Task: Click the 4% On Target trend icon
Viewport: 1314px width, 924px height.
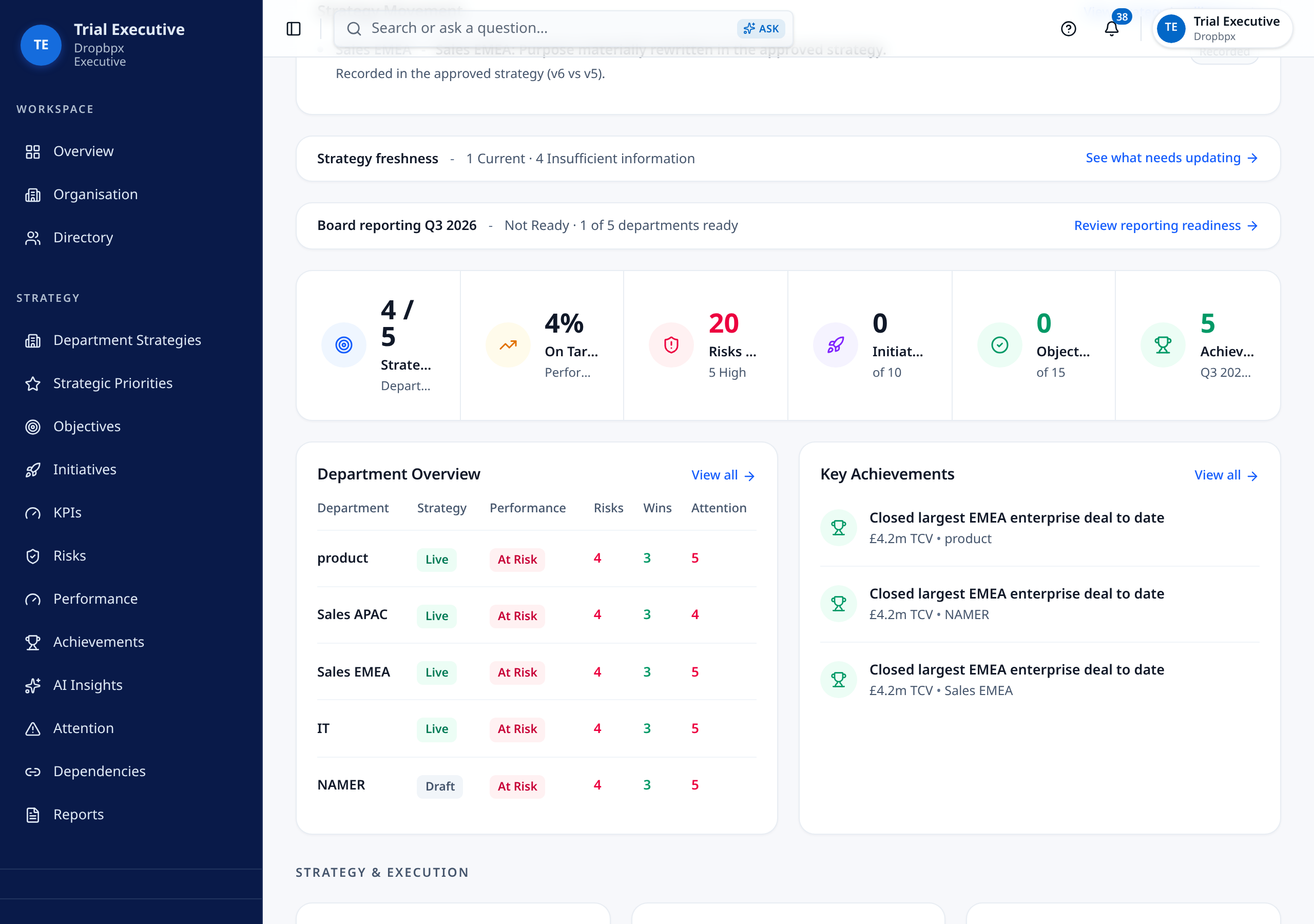Action: 508,345
